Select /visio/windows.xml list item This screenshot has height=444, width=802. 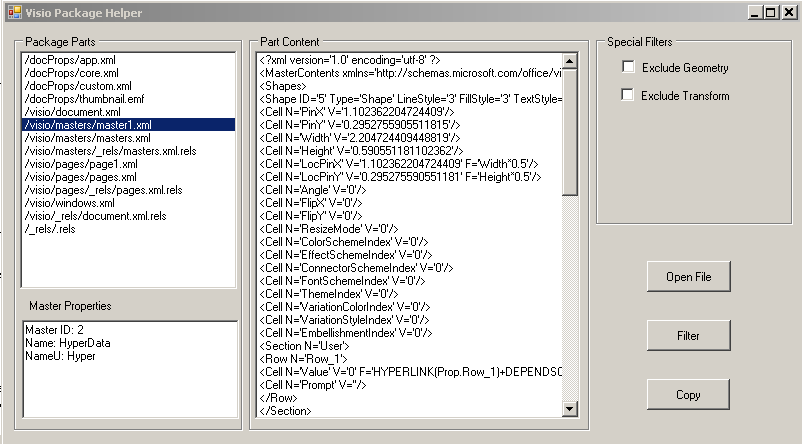pos(128,203)
